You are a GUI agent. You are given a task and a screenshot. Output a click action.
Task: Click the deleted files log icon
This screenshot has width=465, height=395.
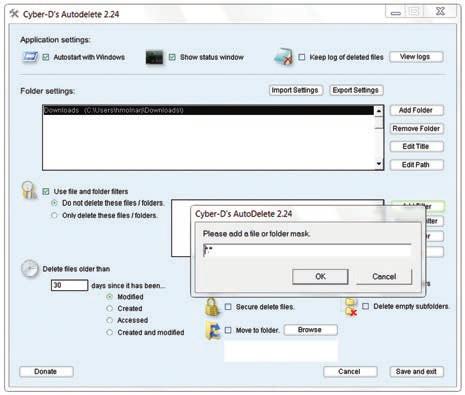click(283, 57)
